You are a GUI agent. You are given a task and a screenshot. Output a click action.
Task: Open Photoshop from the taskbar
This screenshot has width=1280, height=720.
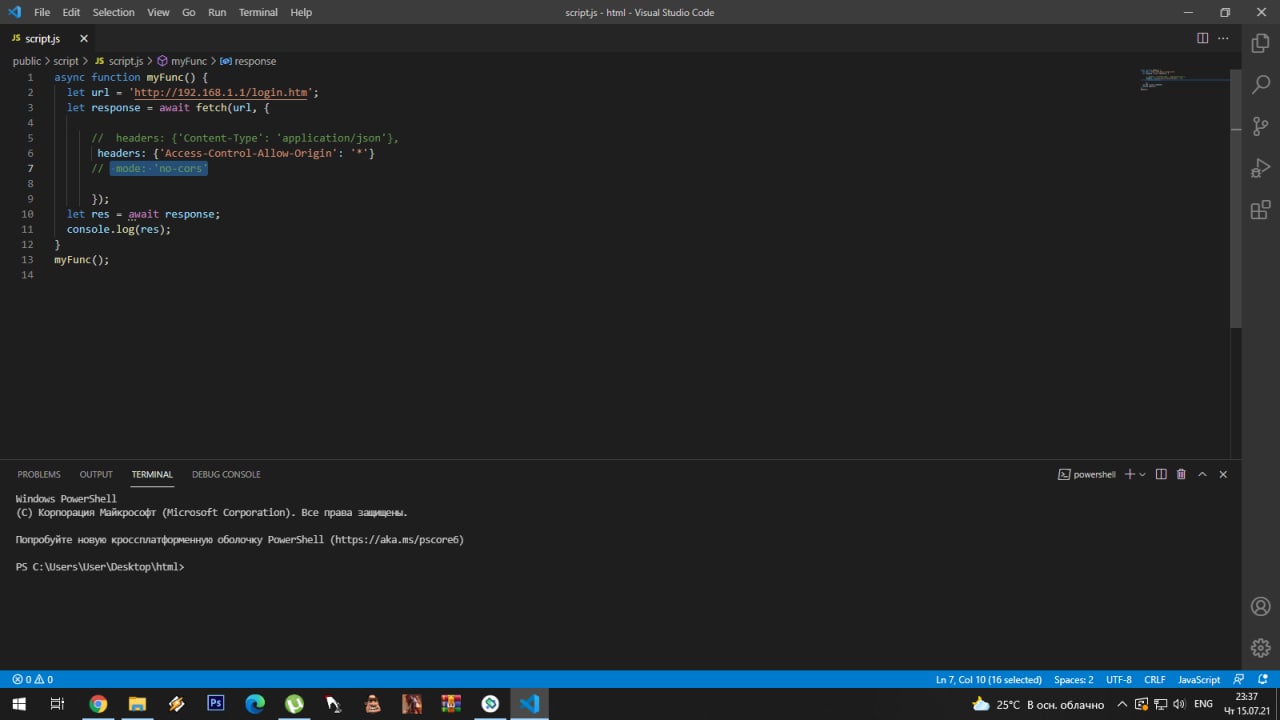215,704
